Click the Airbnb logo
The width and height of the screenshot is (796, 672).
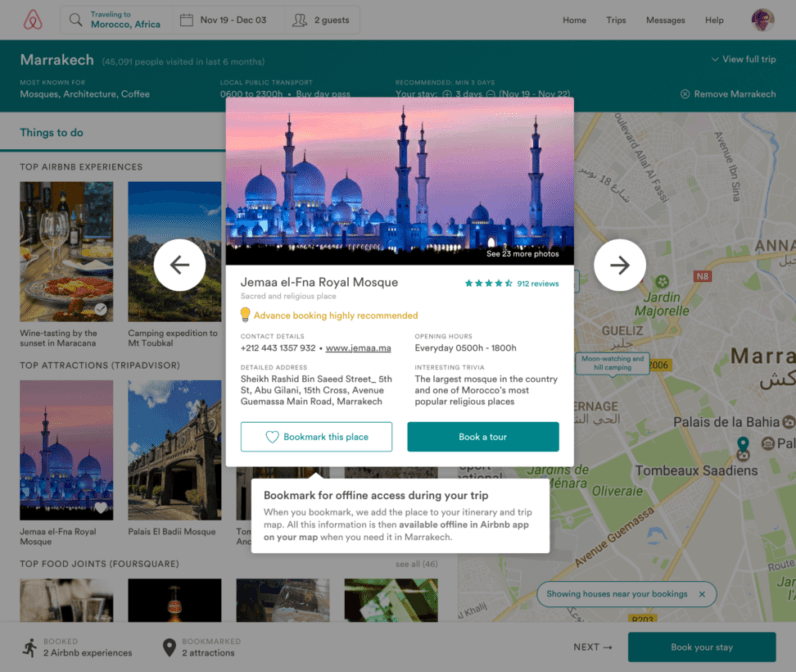pyautogui.click(x=33, y=20)
